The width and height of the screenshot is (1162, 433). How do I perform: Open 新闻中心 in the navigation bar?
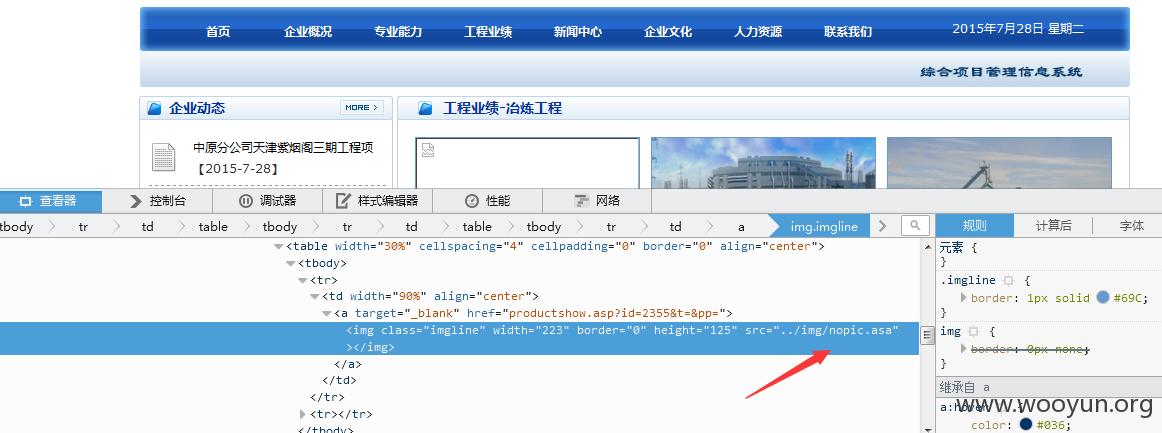pos(577,32)
